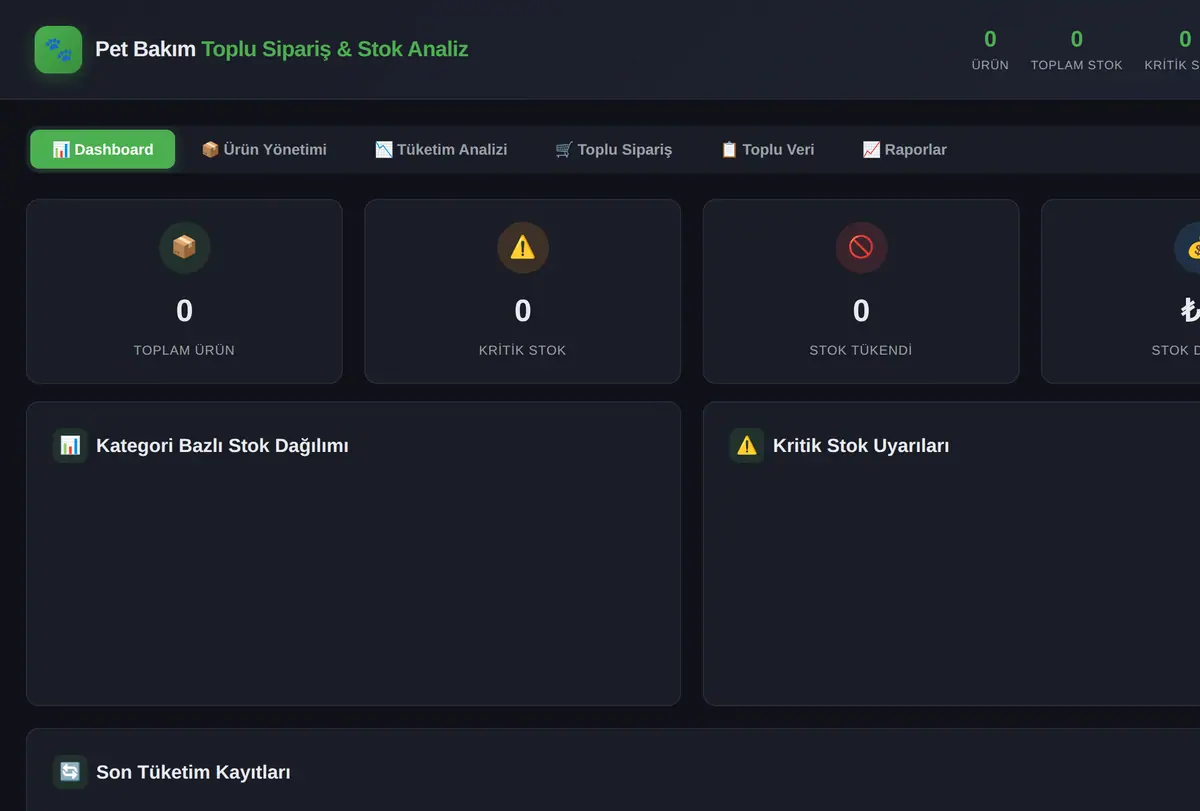
Task: Go to the Toplu Sipariş tab
Action: 614,149
